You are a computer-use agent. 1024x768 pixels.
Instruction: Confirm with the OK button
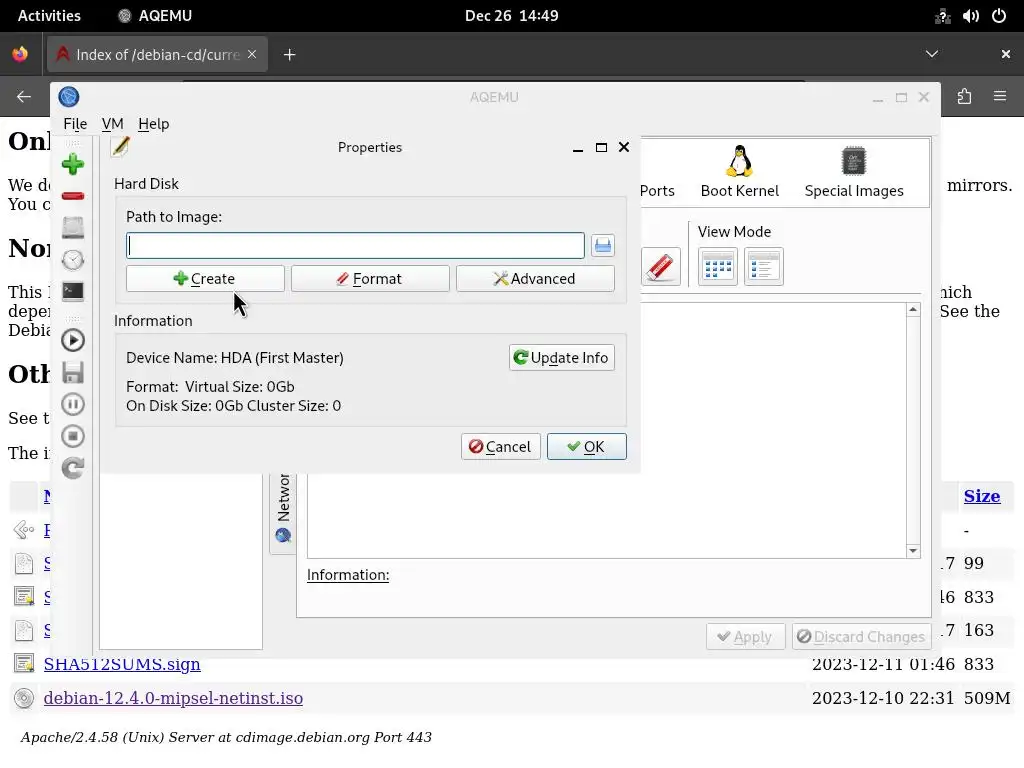586,447
